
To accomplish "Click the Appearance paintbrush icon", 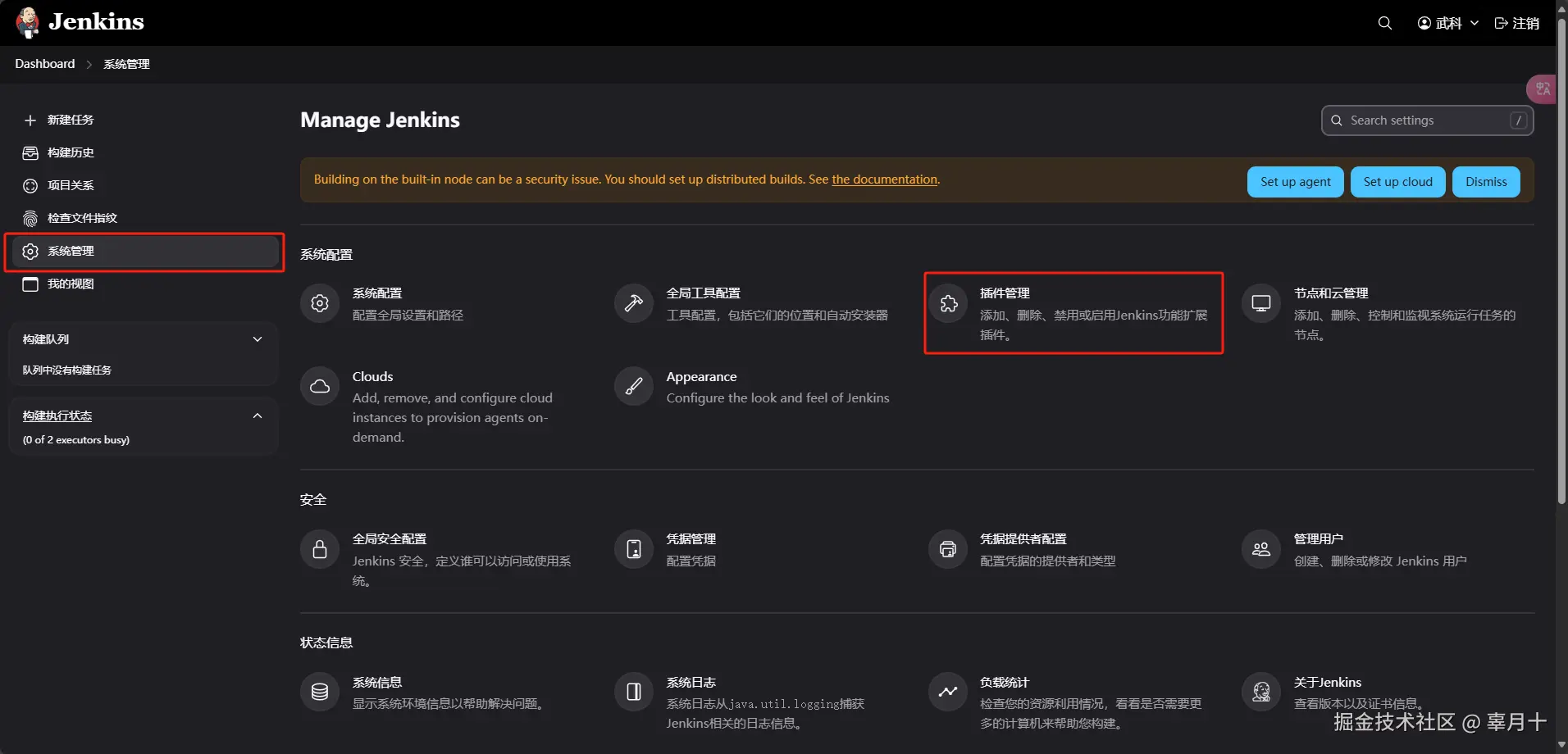I will pyautogui.click(x=634, y=387).
